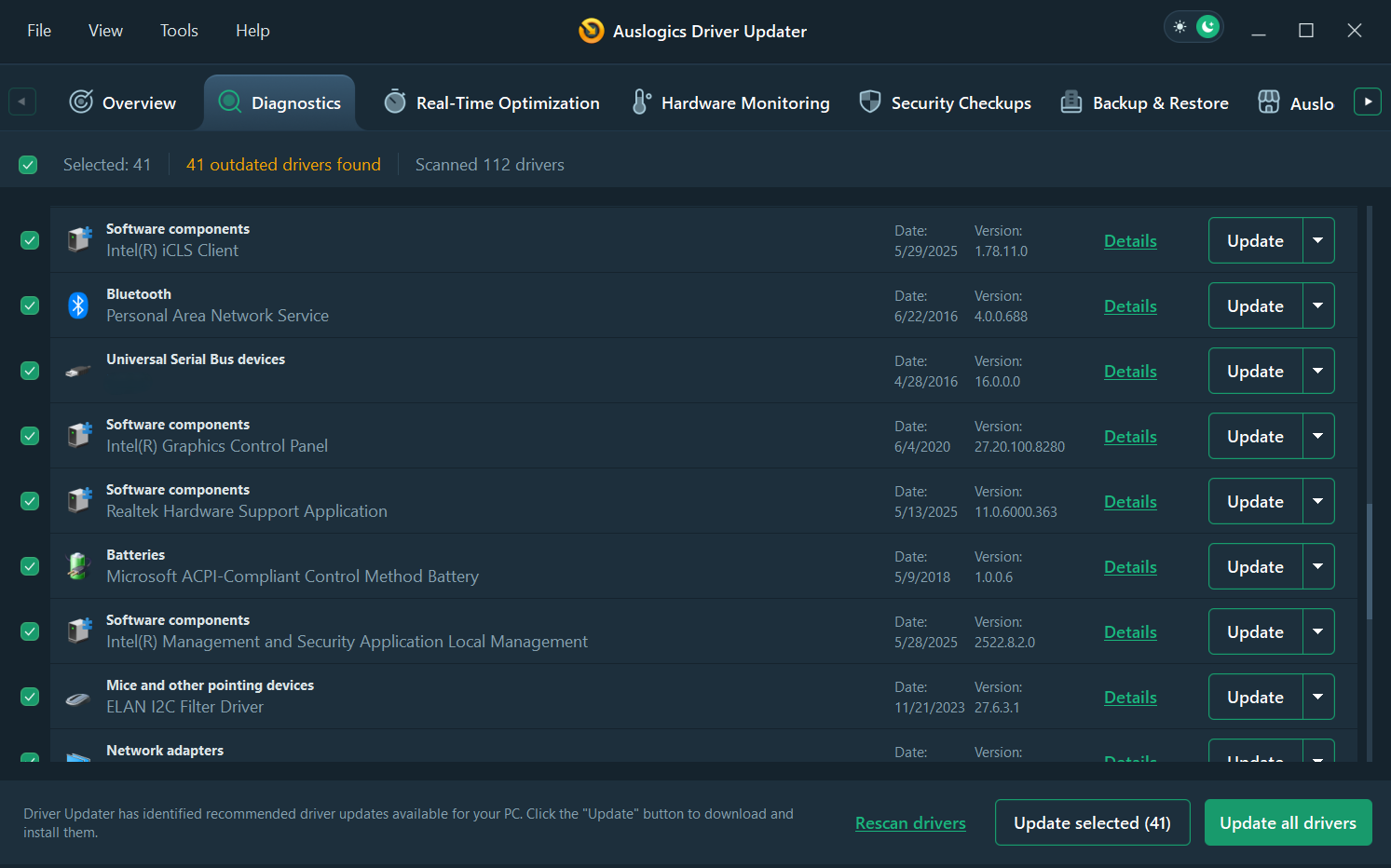Open Details for Intel(R) Graphics Control Panel

click(x=1130, y=436)
